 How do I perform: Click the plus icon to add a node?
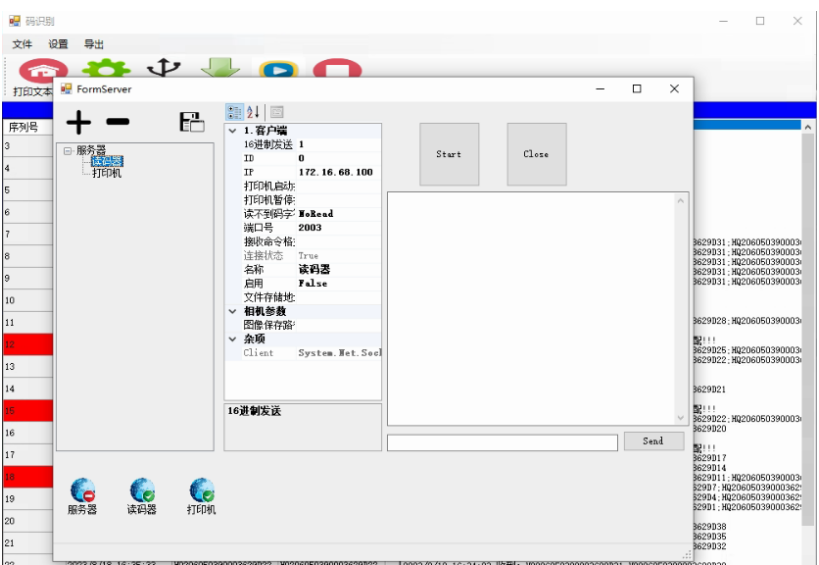tap(79, 123)
